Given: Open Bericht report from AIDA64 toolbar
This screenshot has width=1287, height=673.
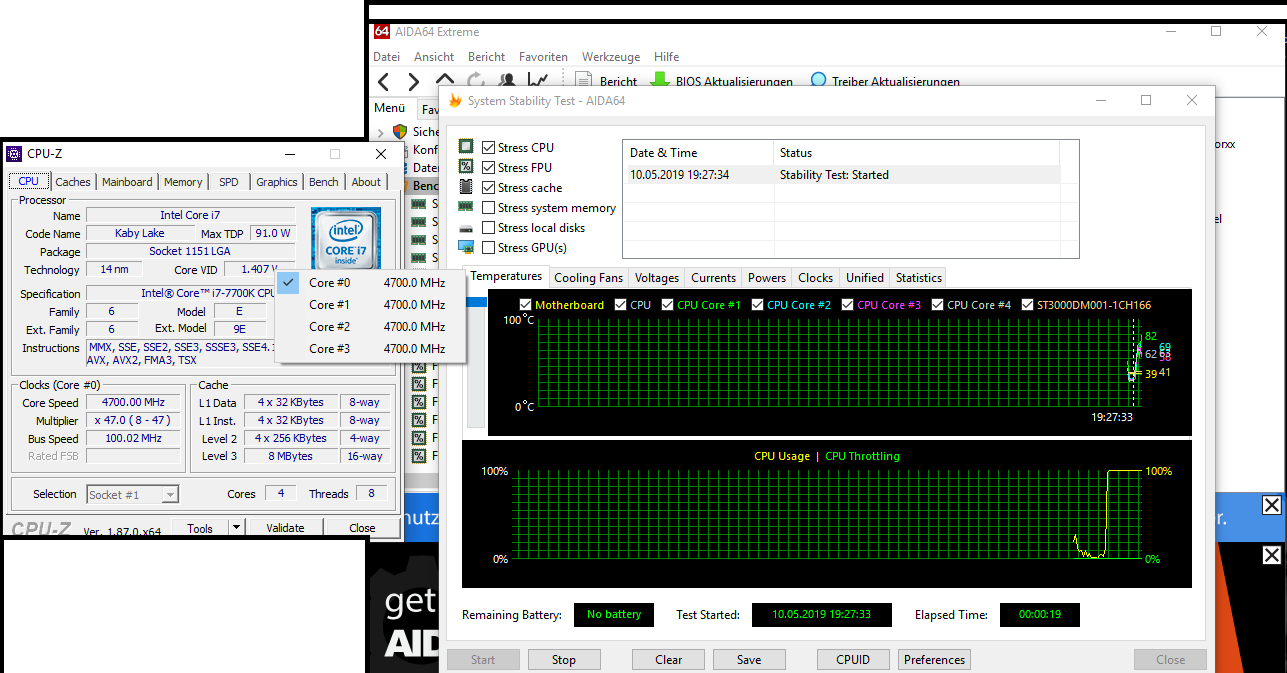Looking at the screenshot, I should pyautogui.click(x=607, y=81).
